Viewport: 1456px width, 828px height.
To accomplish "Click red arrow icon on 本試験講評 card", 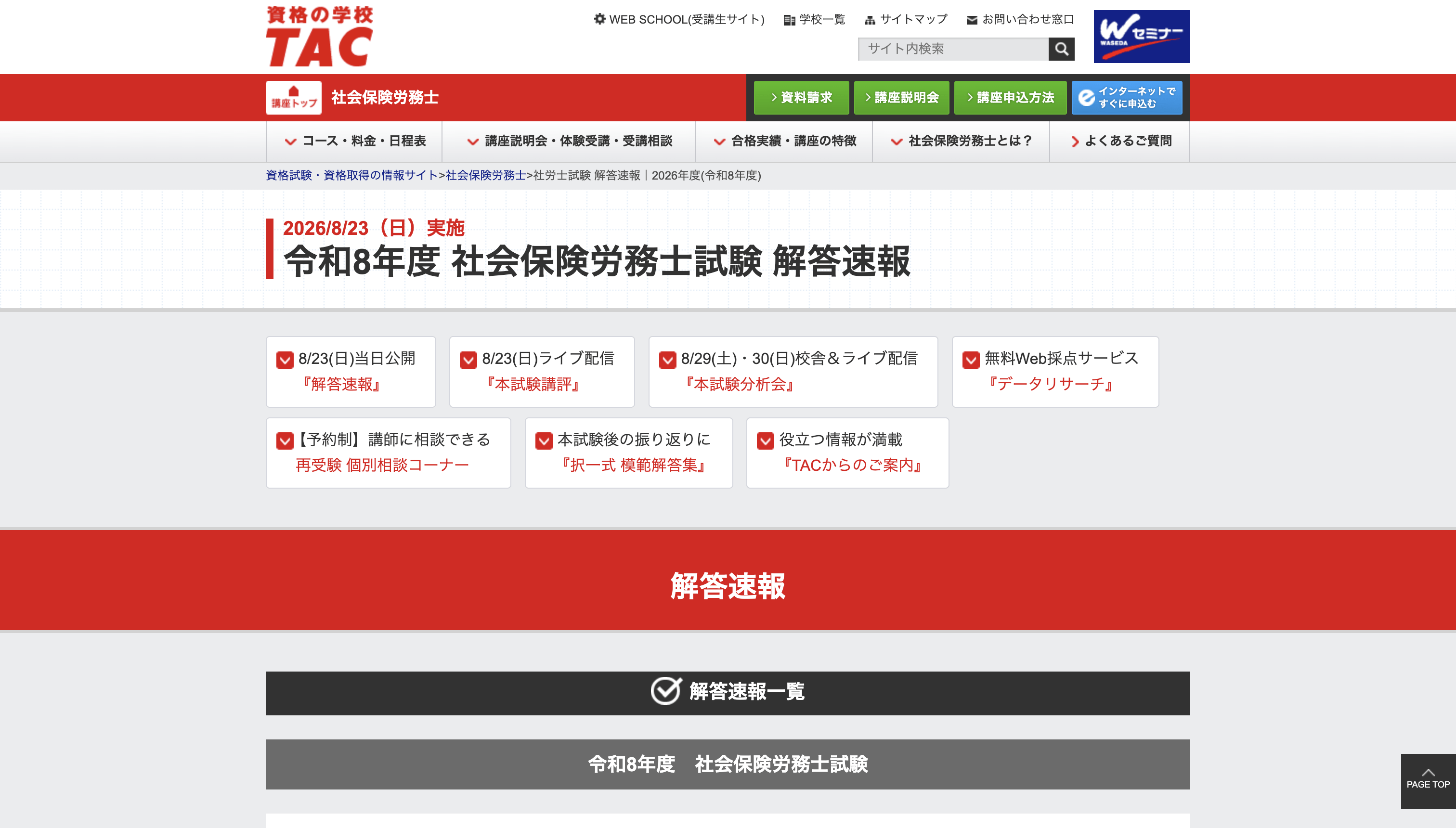I will coord(468,360).
